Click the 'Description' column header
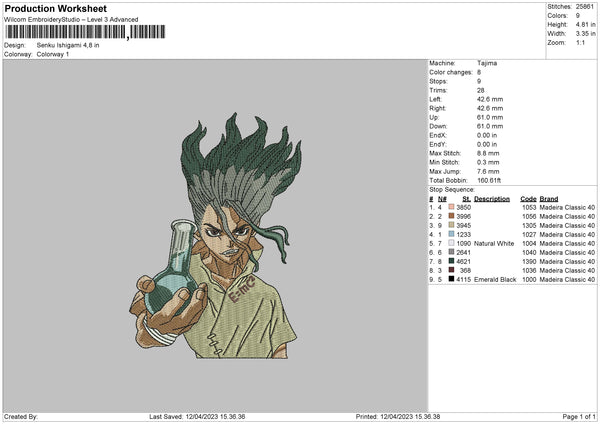The height and width of the screenshot is (424, 600). click(492, 199)
